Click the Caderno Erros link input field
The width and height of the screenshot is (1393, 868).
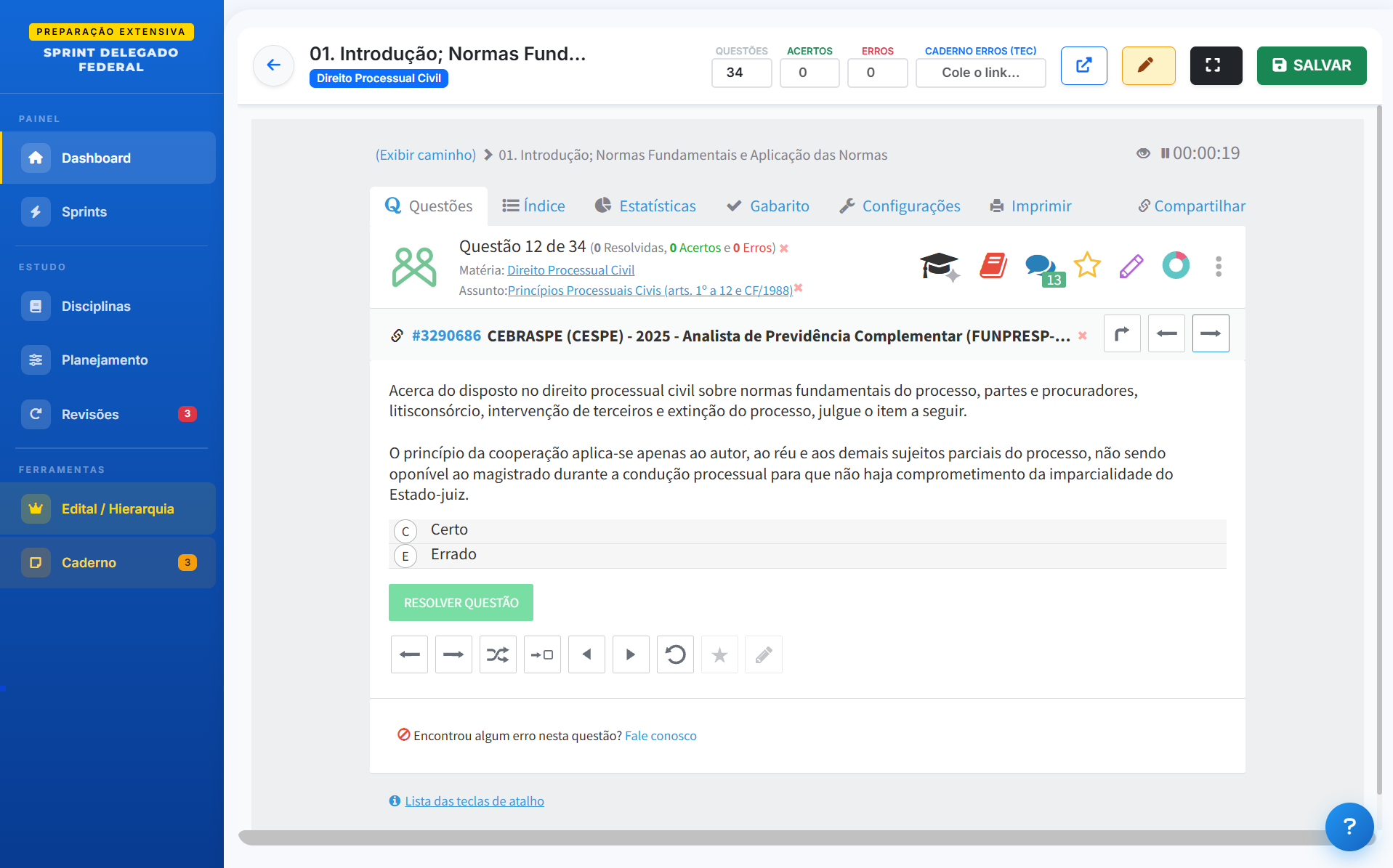pyautogui.click(x=980, y=73)
